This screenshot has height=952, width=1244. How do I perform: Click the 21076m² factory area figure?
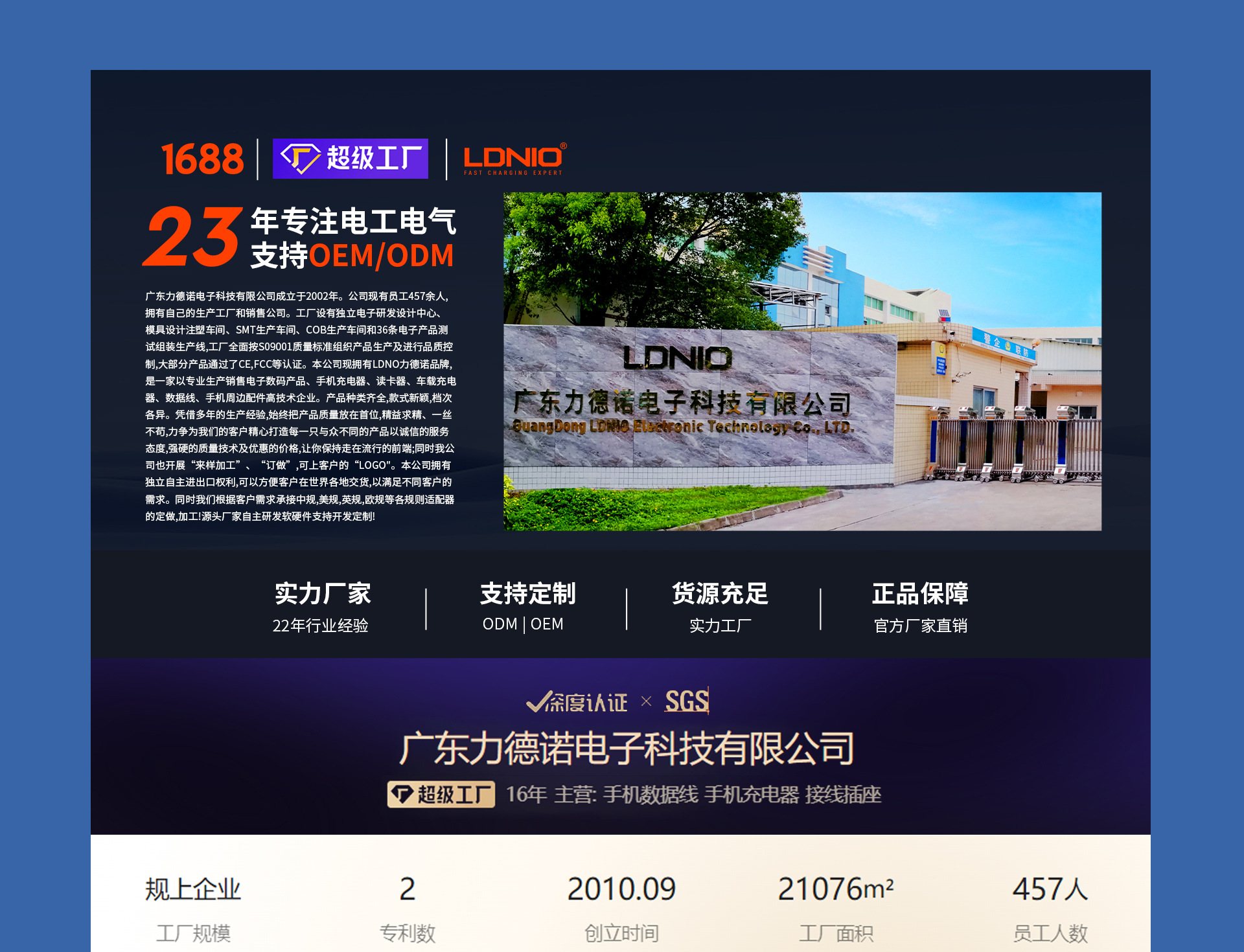tap(835, 889)
